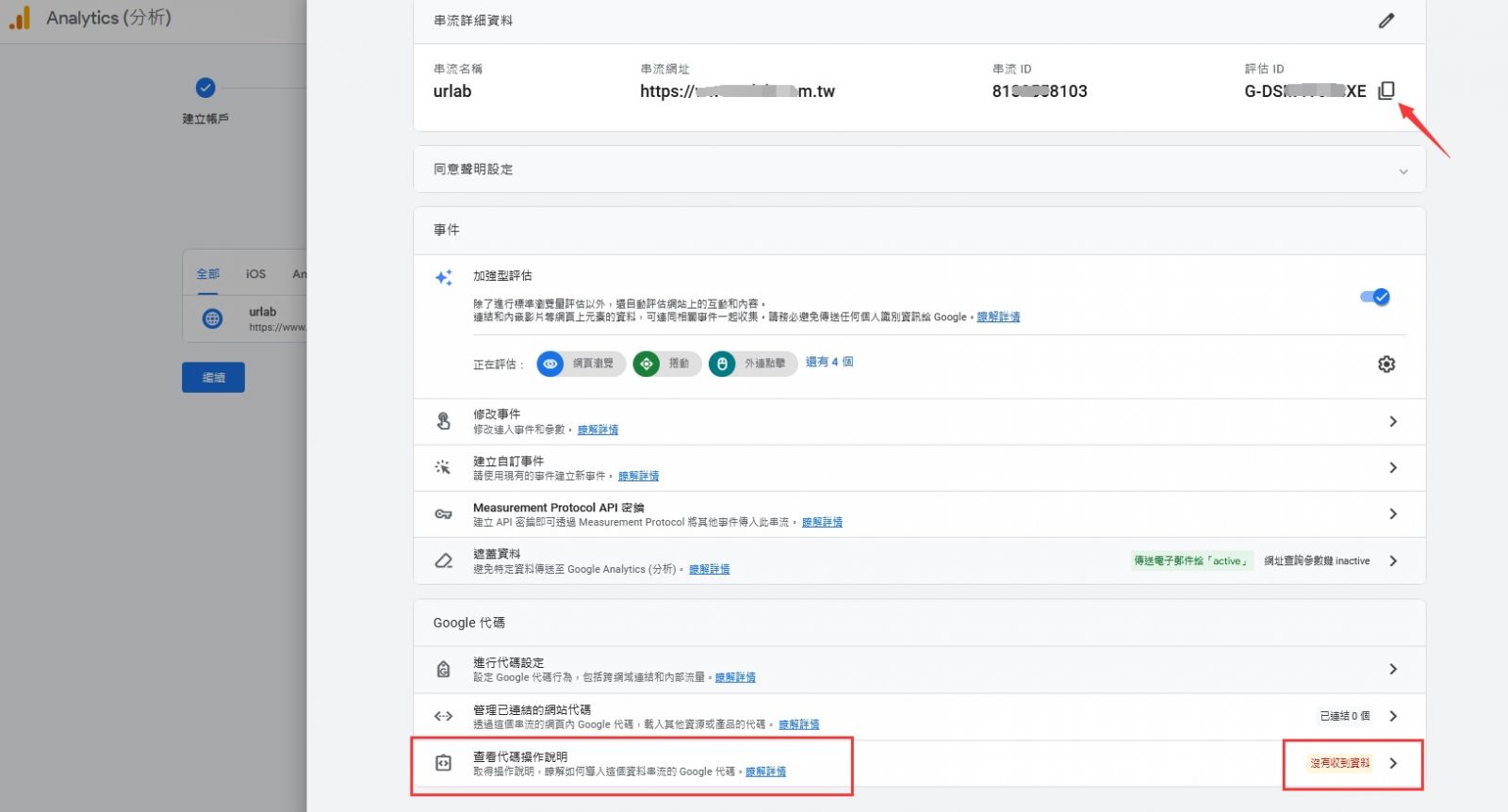The image size is (1508, 812).
Task: Select the iOS platform tab
Action: point(255,274)
